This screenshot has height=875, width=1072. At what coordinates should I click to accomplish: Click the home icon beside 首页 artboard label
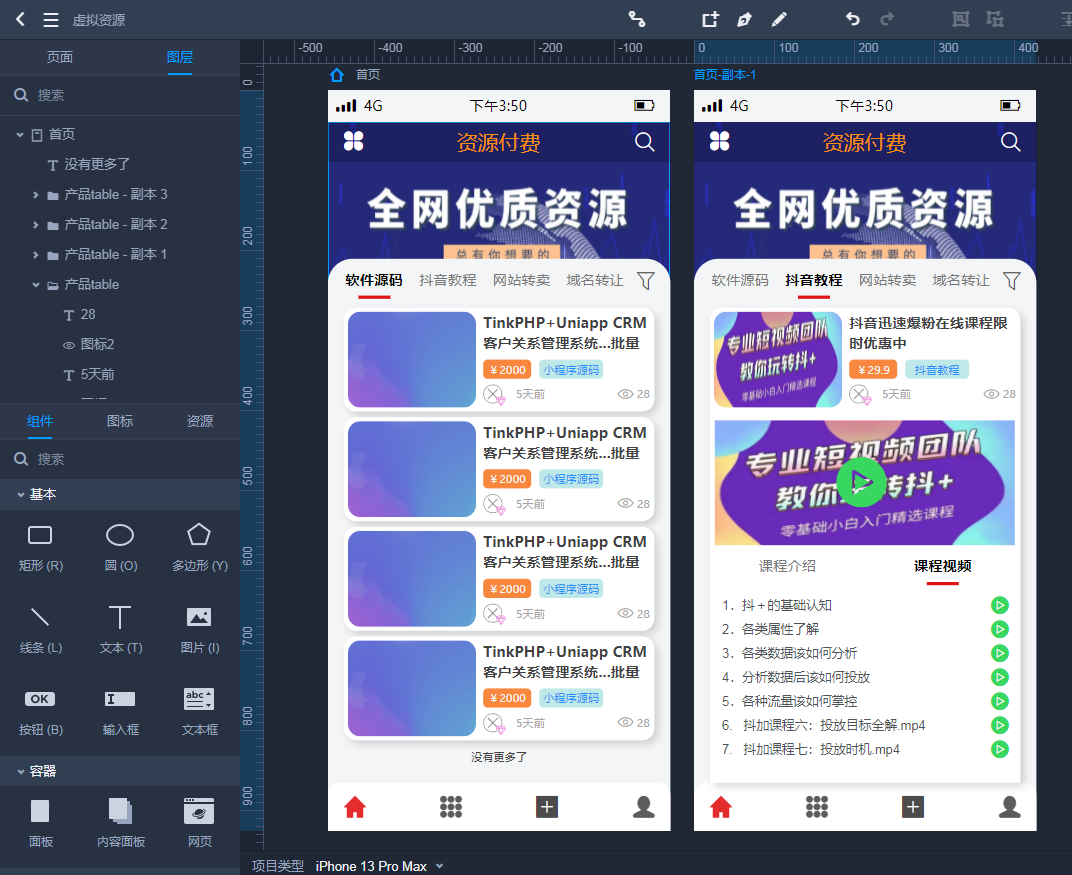337,75
